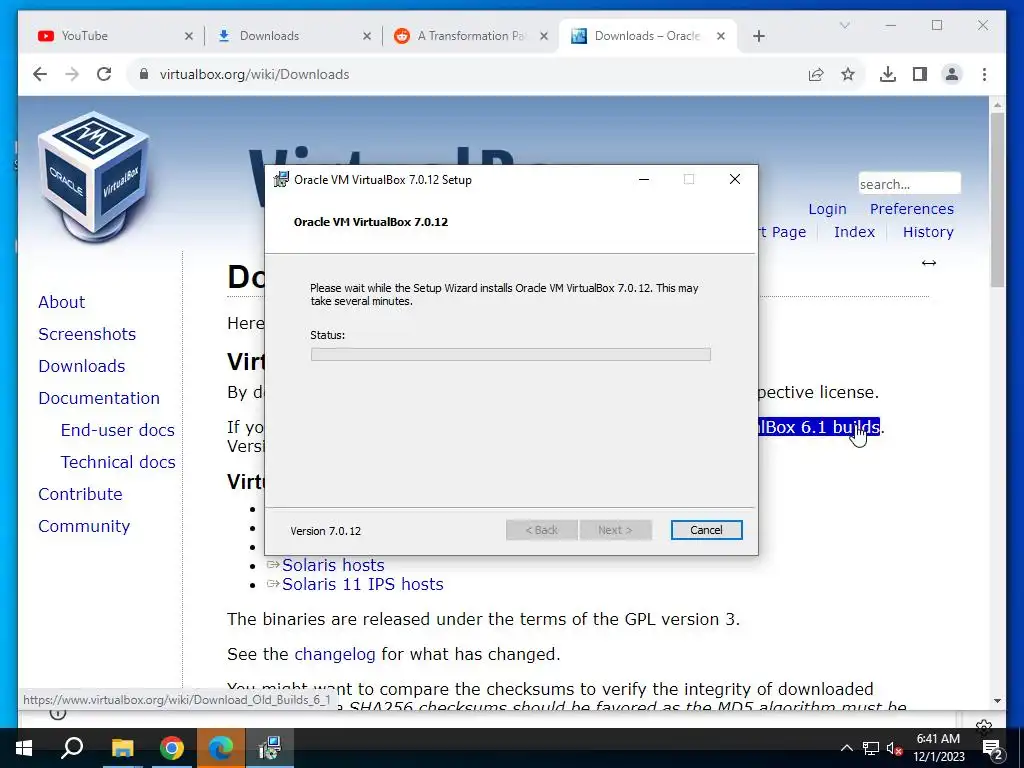The height and width of the screenshot is (768, 1024).
Task: Open Solaris 11 IPS hosts link
Action: pyautogui.click(x=362, y=584)
